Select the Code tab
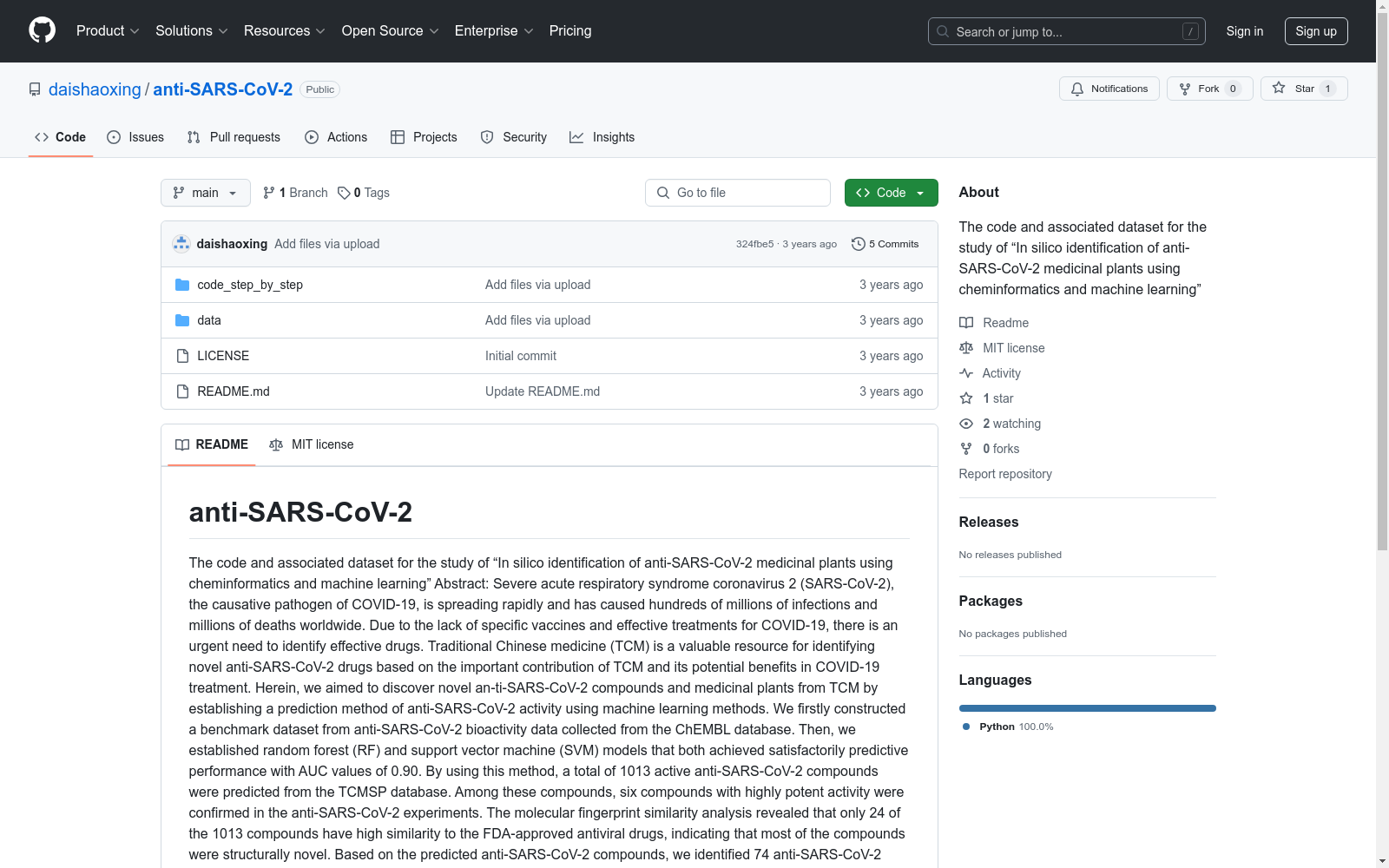 [61, 137]
